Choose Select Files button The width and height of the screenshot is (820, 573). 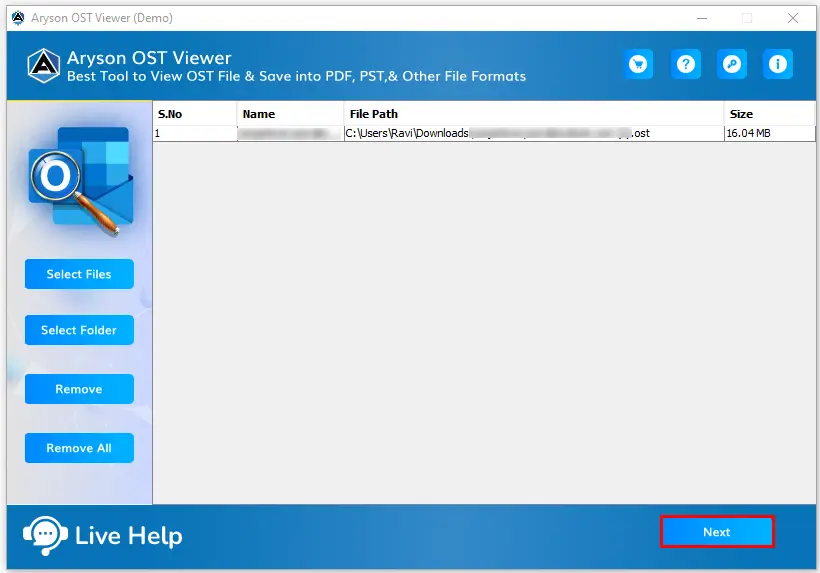[x=79, y=274]
